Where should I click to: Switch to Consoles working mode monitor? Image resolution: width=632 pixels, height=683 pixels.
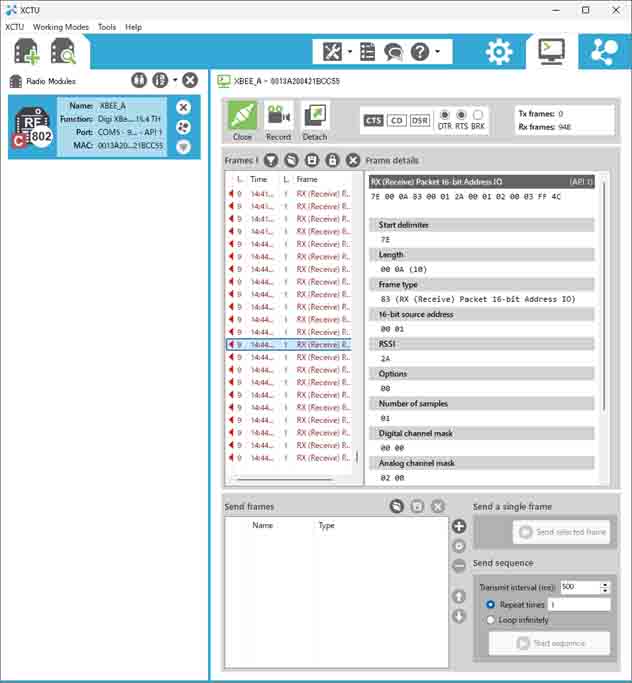click(551, 51)
